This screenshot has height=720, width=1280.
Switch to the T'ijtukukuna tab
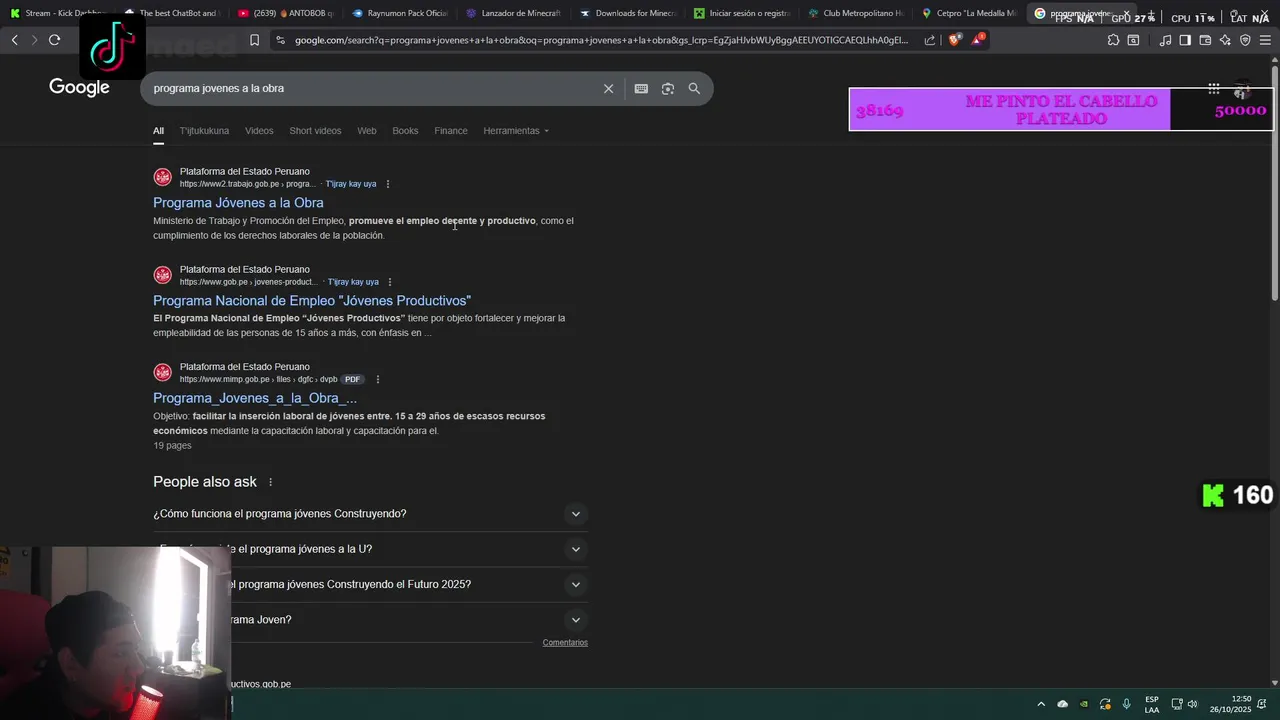point(204,131)
